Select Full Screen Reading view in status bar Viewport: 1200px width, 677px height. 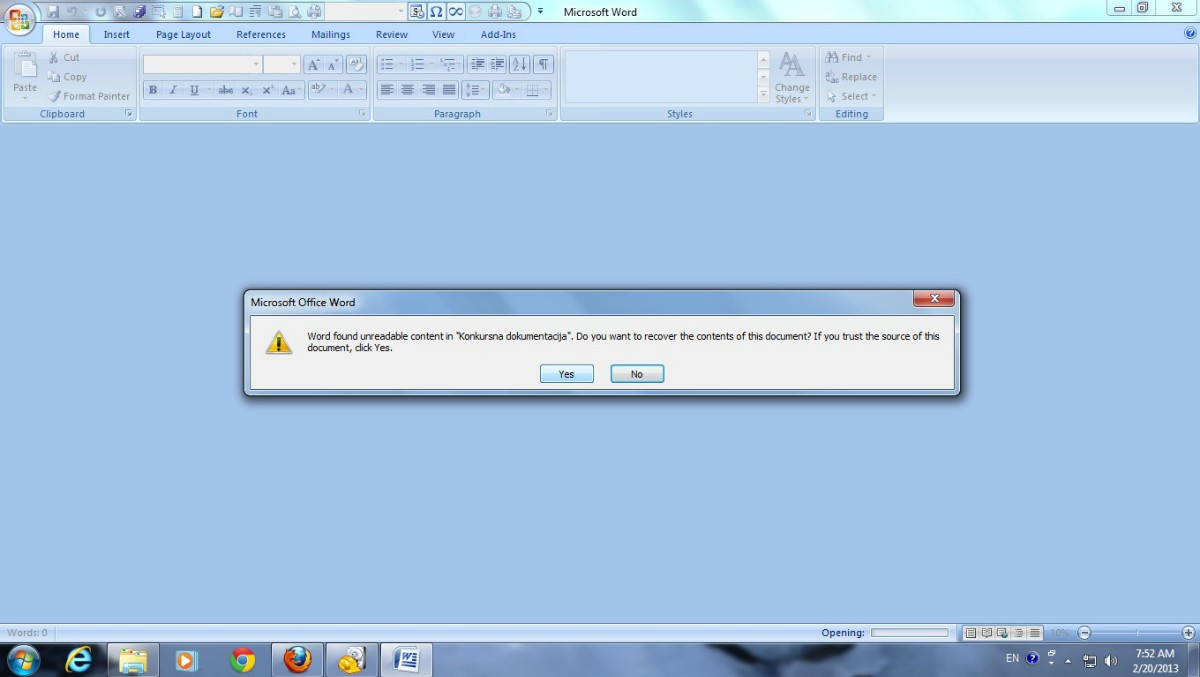tap(987, 633)
